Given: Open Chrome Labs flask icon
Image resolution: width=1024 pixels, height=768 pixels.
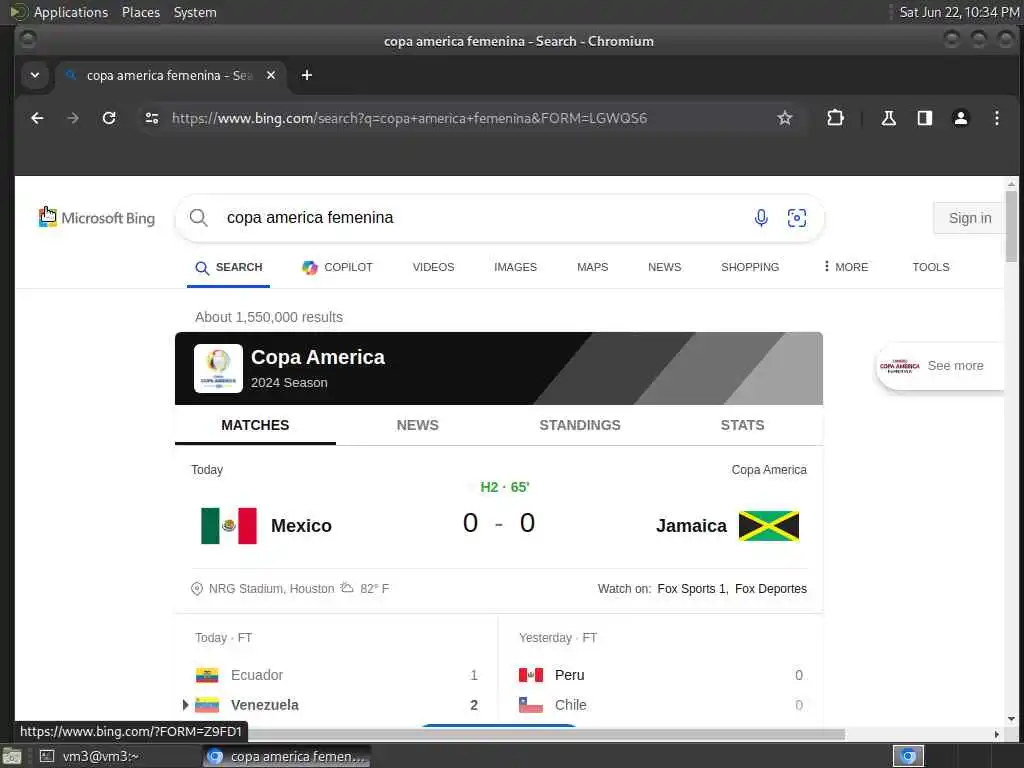Looking at the screenshot, I should coord(888,118).
